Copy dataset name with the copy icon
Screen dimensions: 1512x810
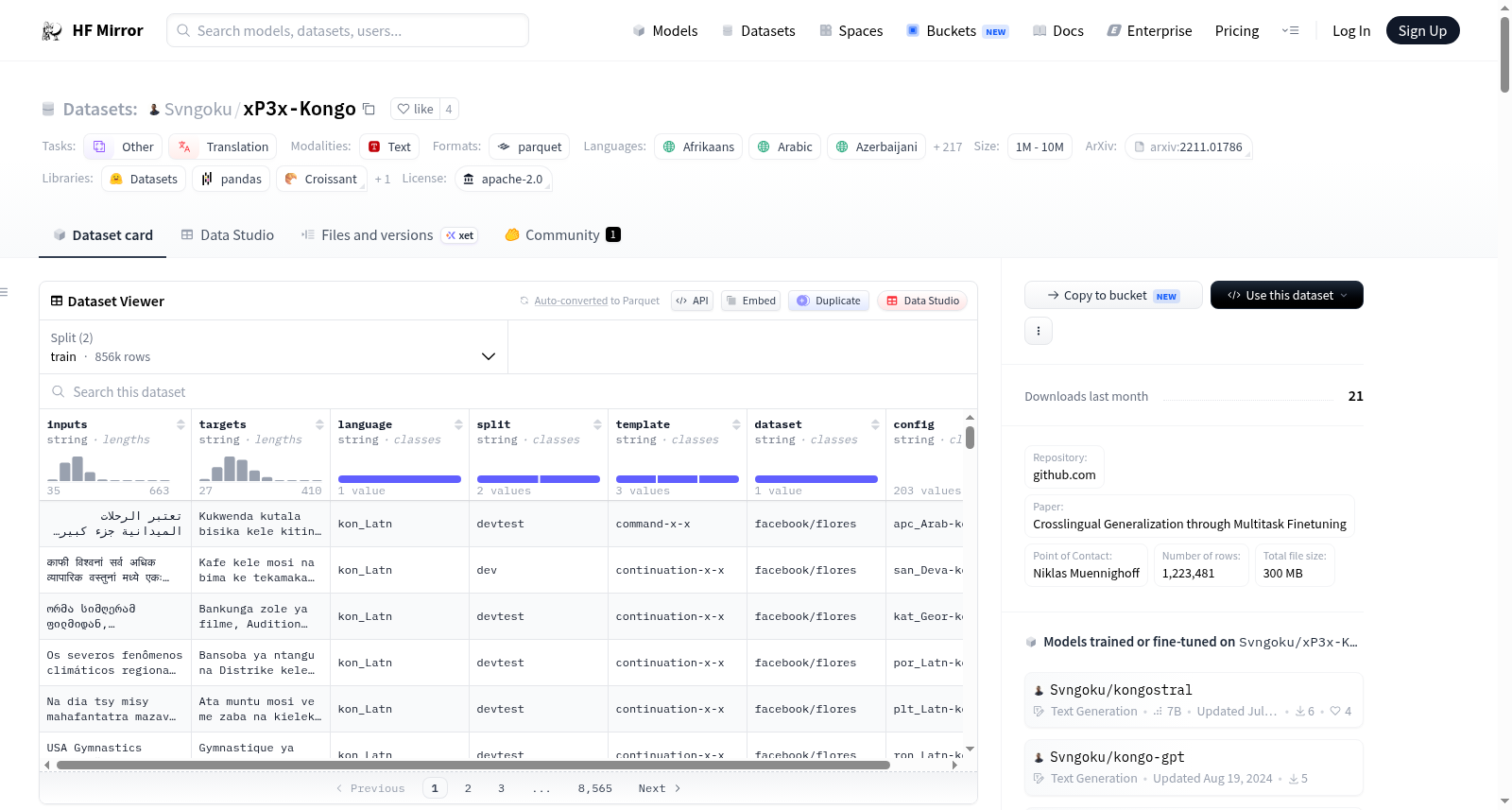tap(369, 109)
